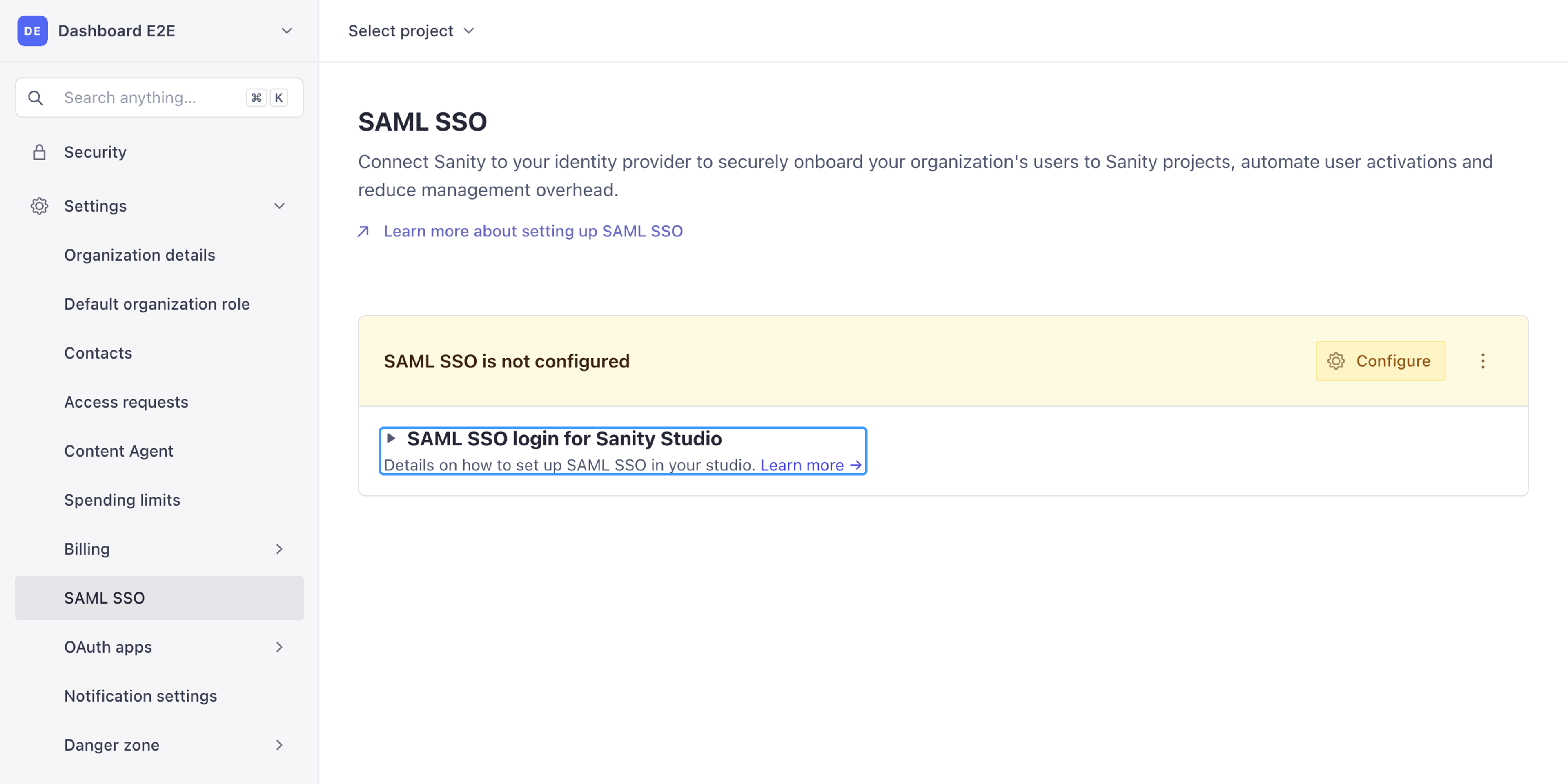Open the Select project dropdown
Screen dimensions: 1568x784
(411, 31)
